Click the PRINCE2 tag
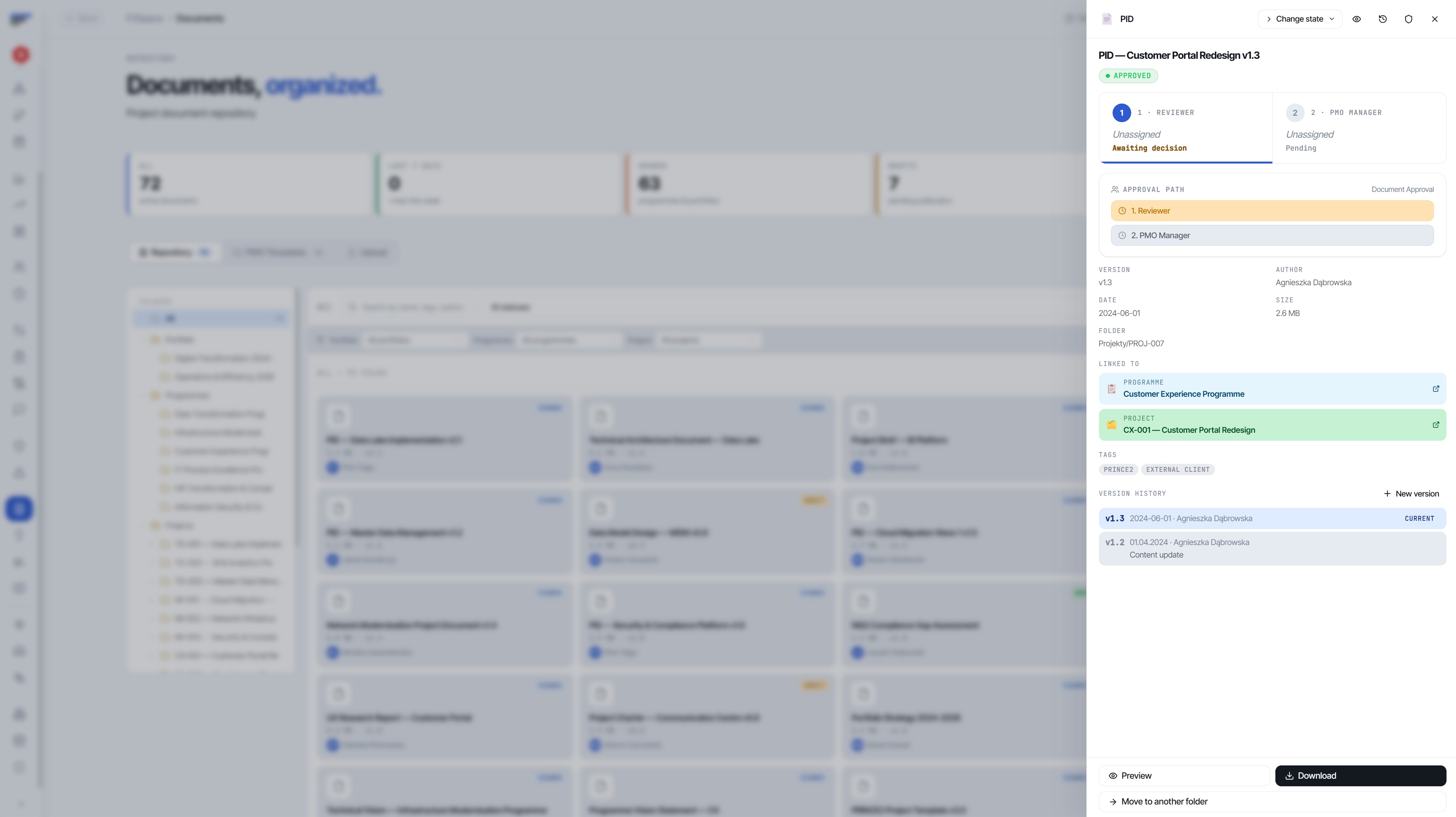The width and height of the screenshot is (1456, 817). 1118,470
